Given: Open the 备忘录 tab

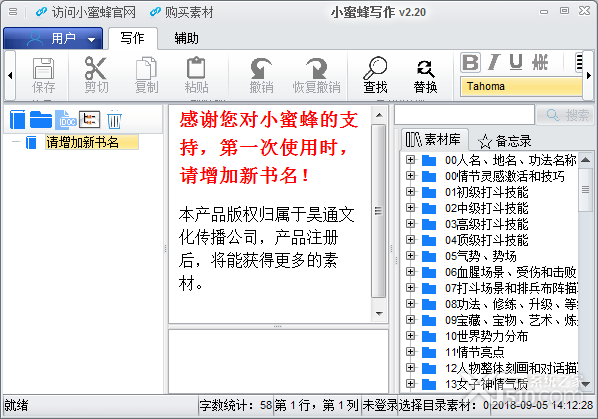Looking at the screenshot, I should (x=505, y=141).
